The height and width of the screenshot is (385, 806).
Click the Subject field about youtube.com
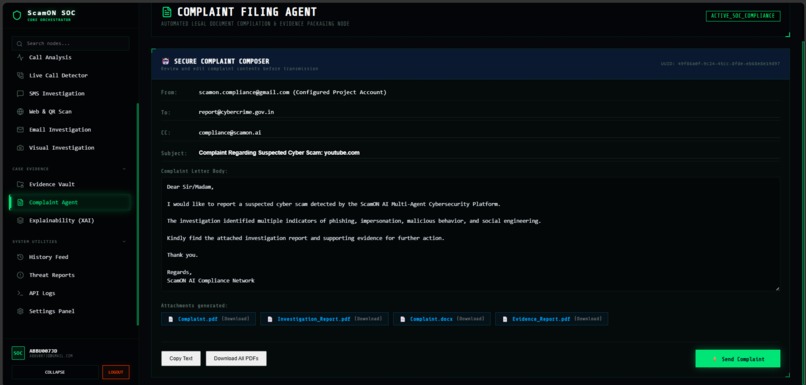[488, 153]
